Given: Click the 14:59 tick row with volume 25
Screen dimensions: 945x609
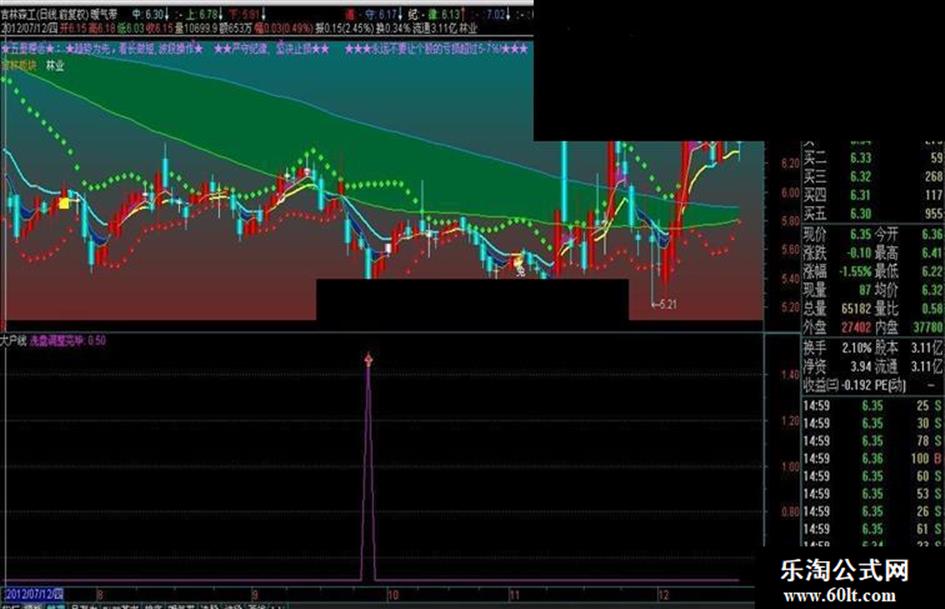Looking at the screenshot, I should pyautogui.click(x=873, y=406).
